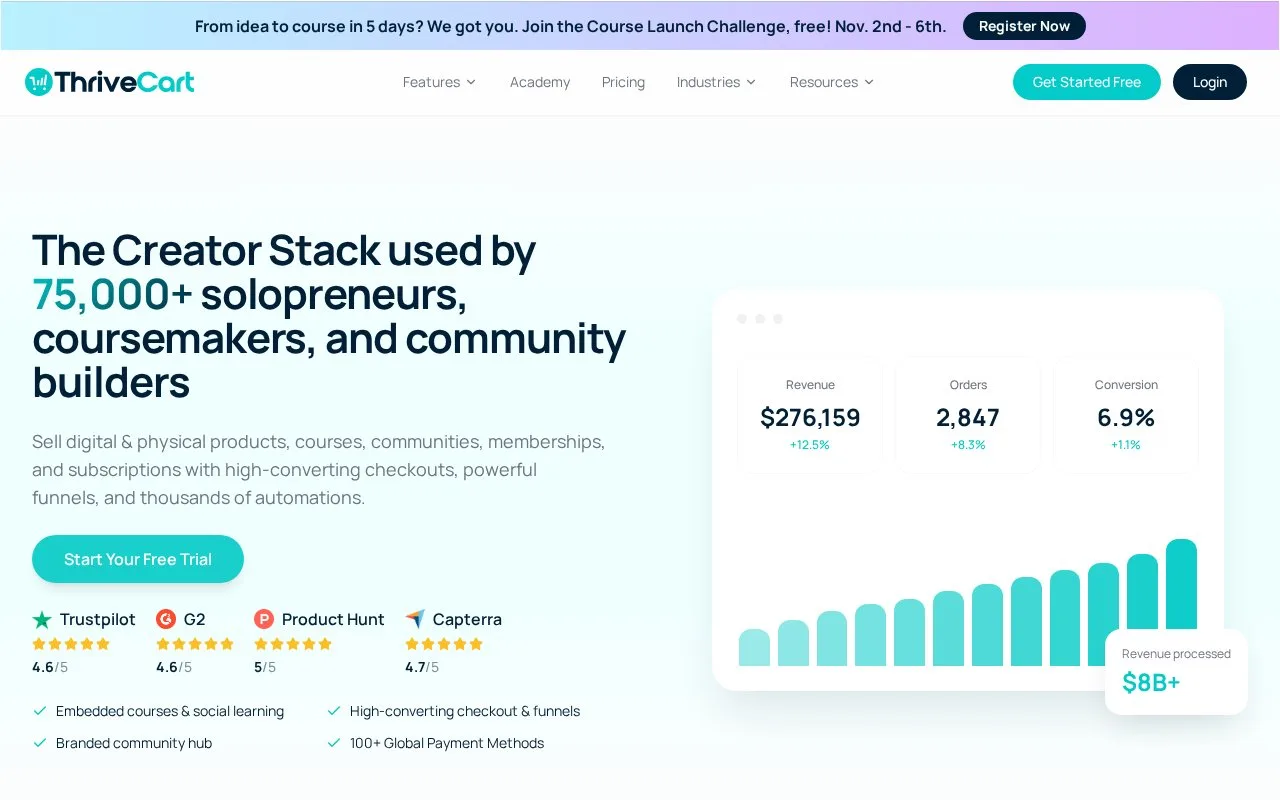Click the Start Your Free Trial button
1280x800 pixels.
[138, 559]
